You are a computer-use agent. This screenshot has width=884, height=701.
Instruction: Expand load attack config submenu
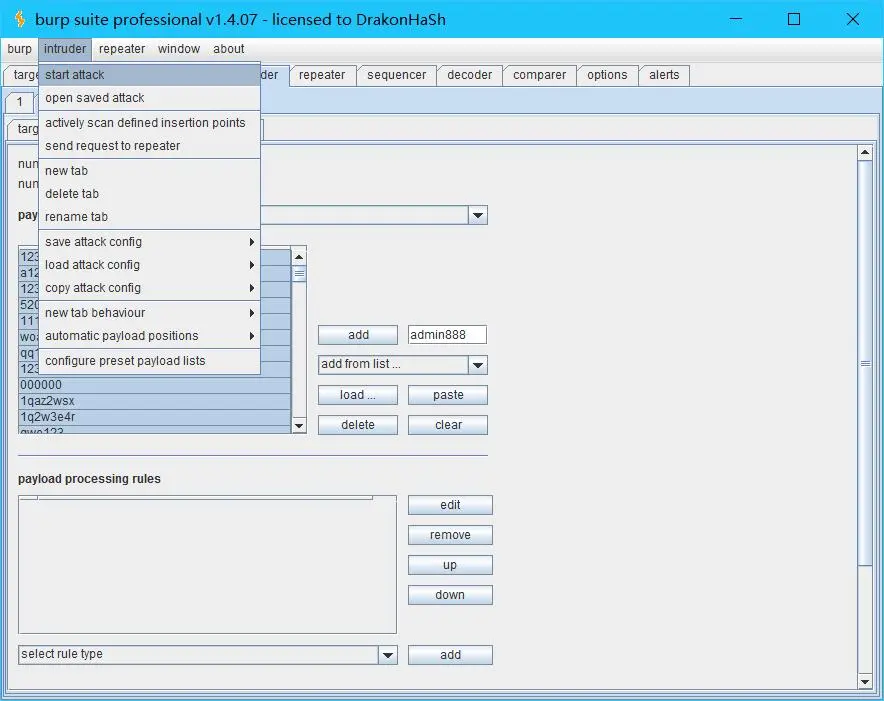[x=149, y=264]
